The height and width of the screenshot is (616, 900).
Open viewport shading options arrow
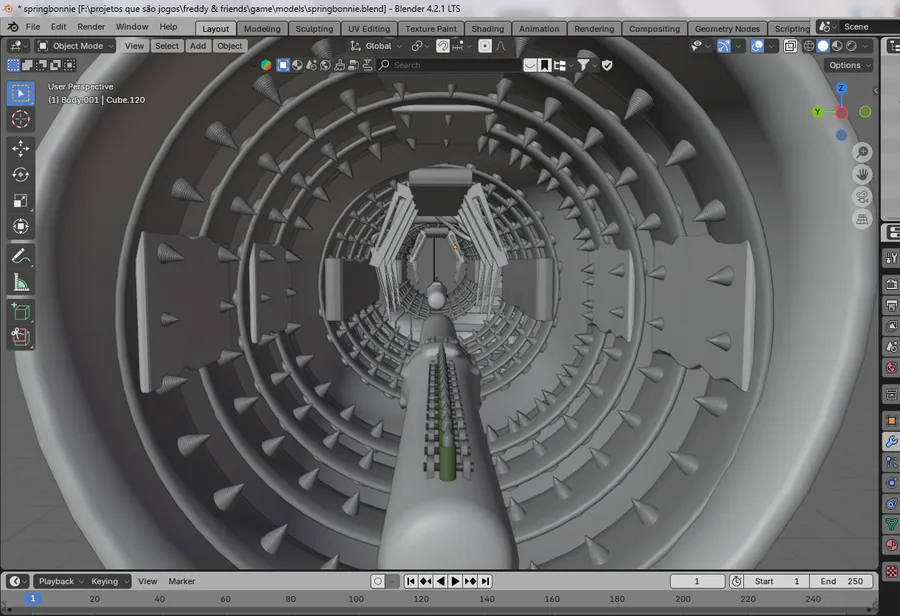865,46
